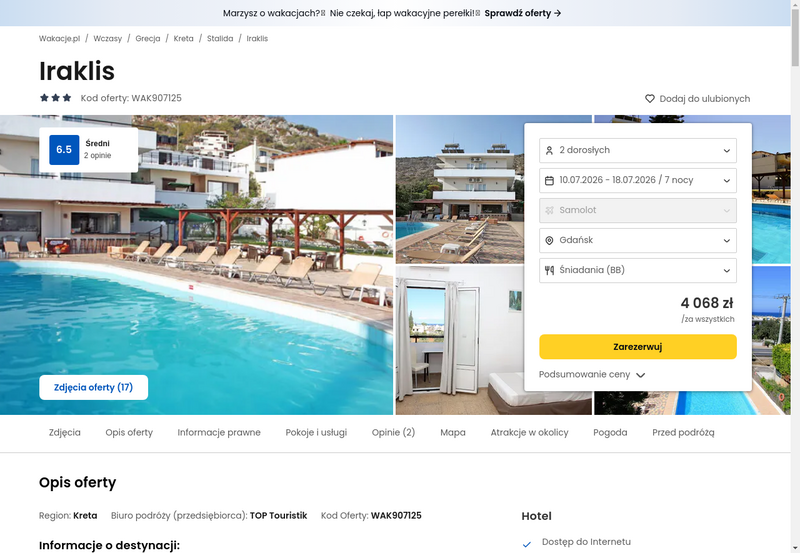
Task: Click the yellow Zarezerwuj button
Action: 638,347
